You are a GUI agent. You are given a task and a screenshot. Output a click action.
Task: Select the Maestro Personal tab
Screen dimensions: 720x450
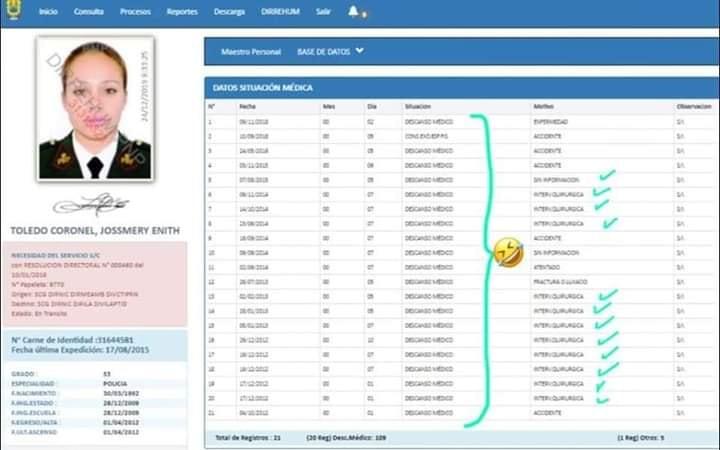click(251, 52)
